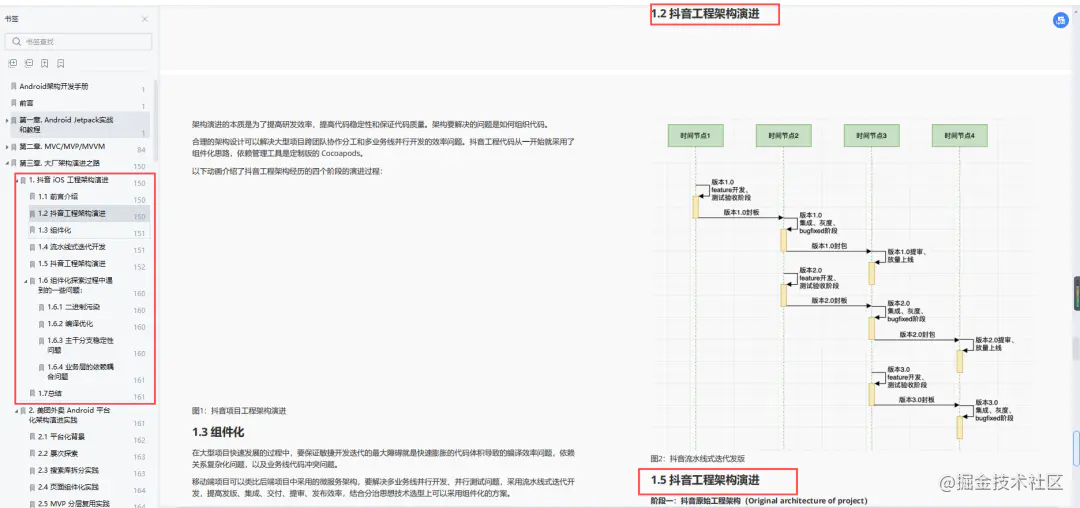Open the 前言 bookmark
This screenshot has width=1080, height=508.
pyautogui.click(x=26, y=103)
